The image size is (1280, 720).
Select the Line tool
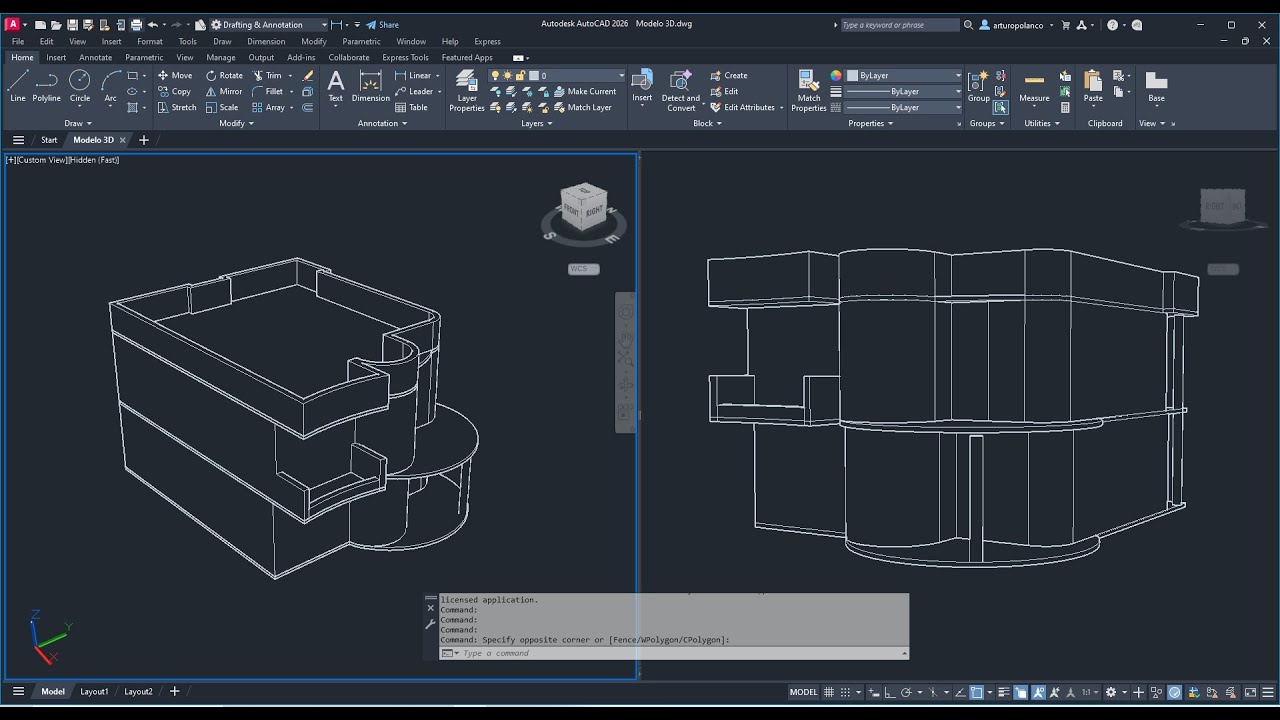click(x=17, y=85)
